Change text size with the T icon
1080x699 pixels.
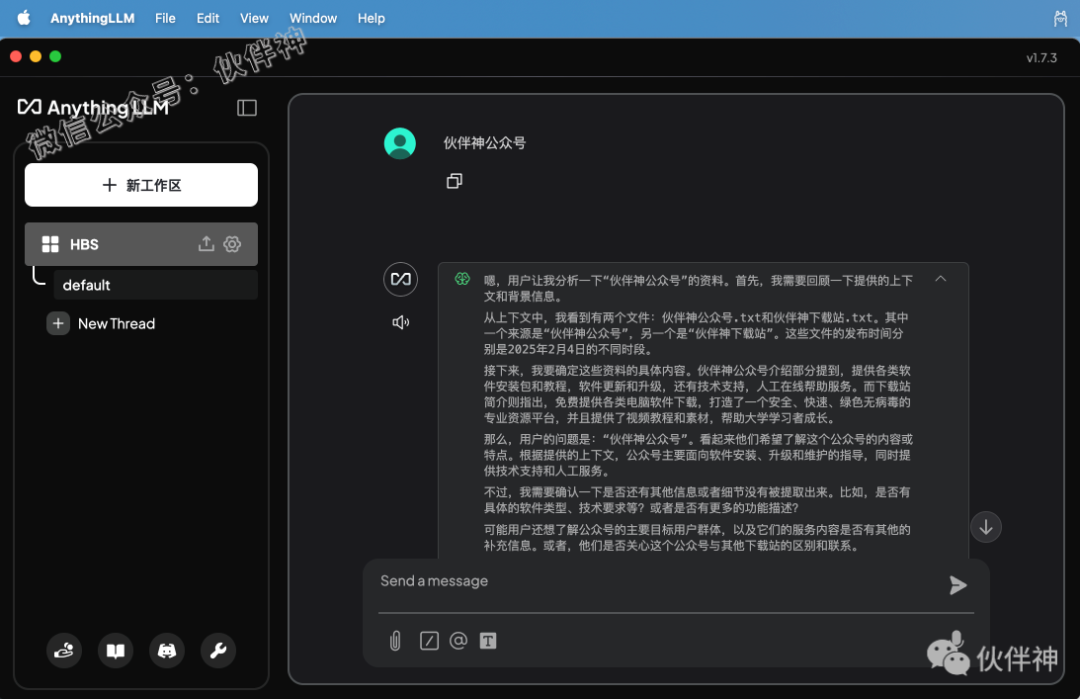[488, 641]
